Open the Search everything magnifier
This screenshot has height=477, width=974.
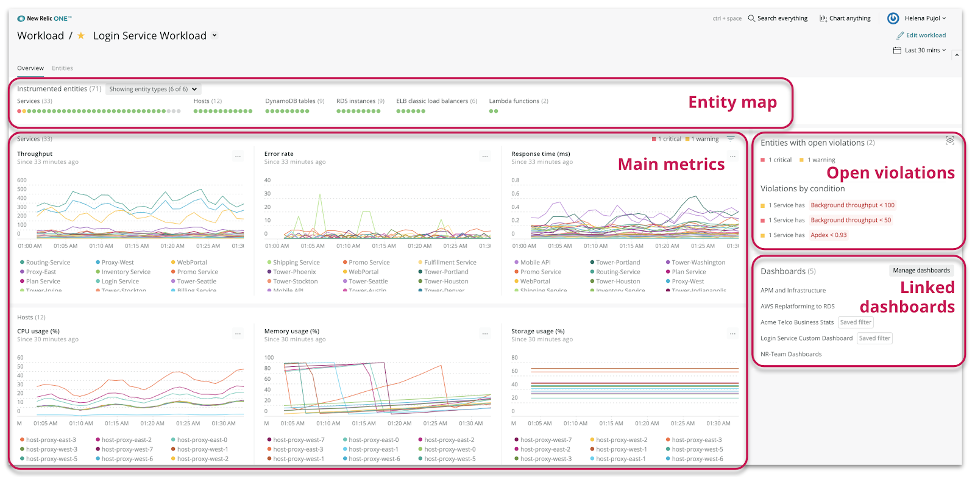tap(751, 19)
